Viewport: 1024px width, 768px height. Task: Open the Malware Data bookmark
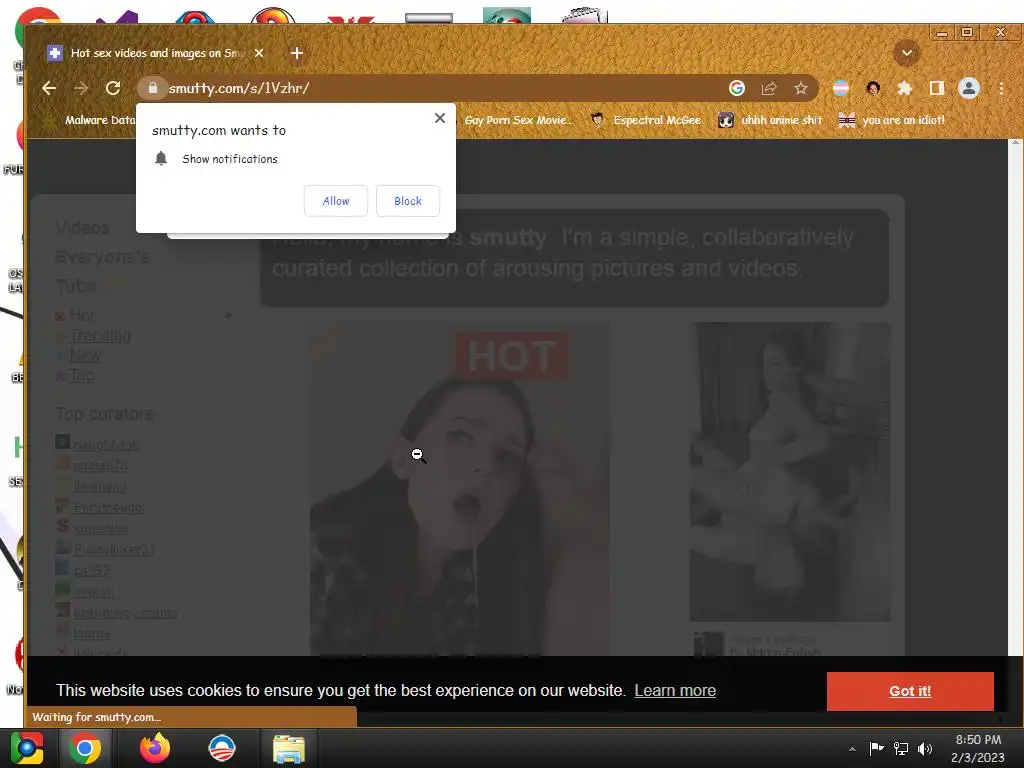(x=89, y=120)
